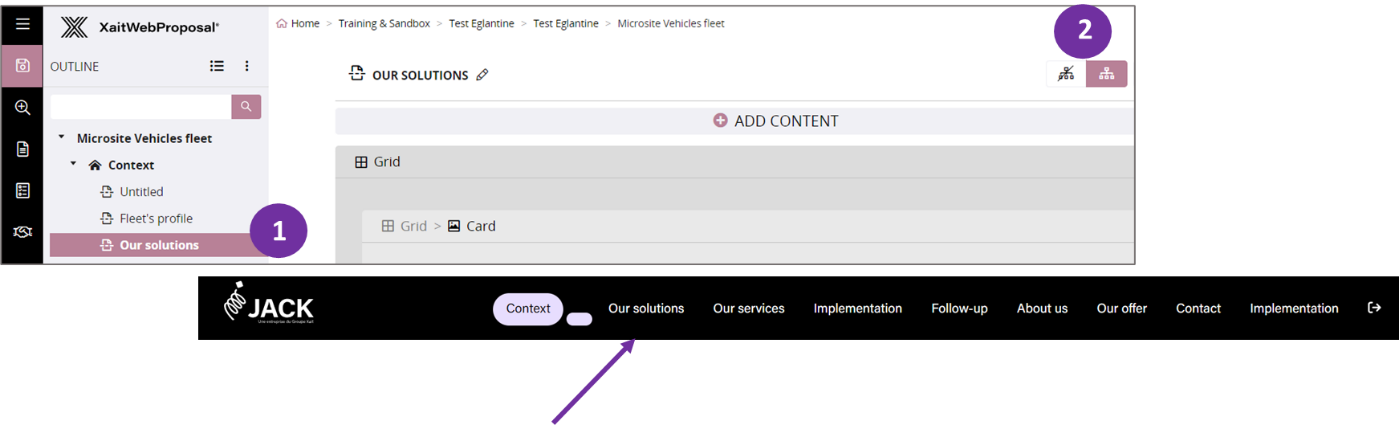The width and height of the screenshot is (1399, 425).
Task: Click the outline search input field
Action: [140, 107]
